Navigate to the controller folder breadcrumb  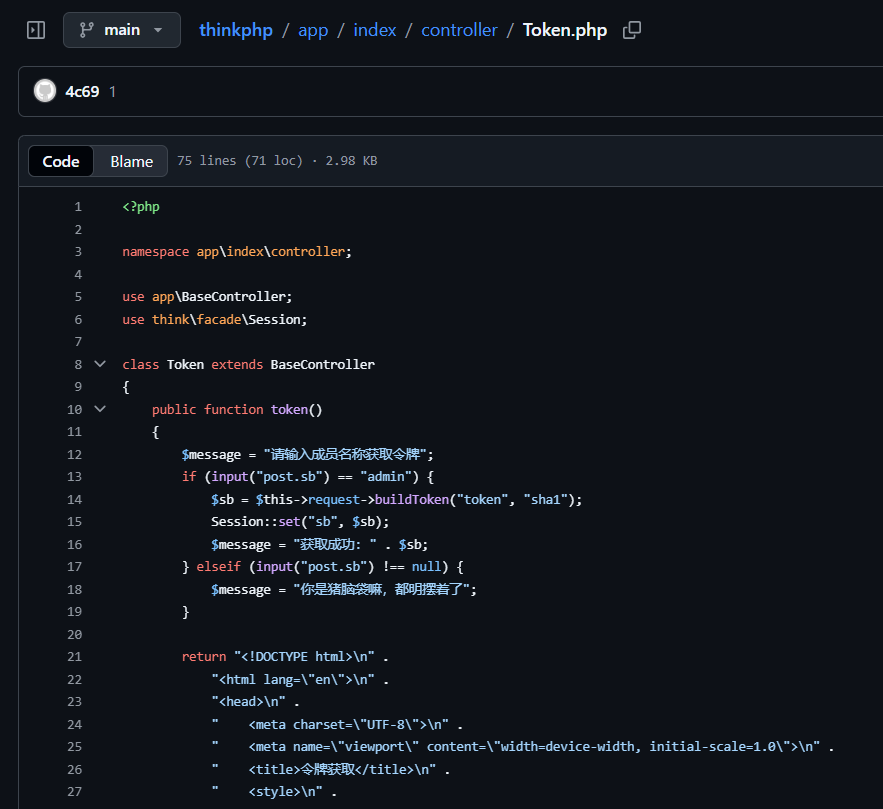[x=459, y=30]
